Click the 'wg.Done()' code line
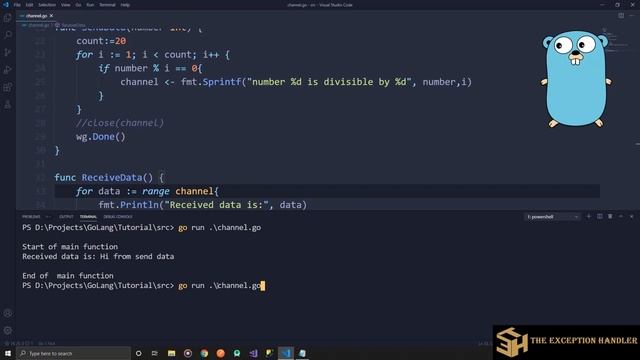 point(101,137)
